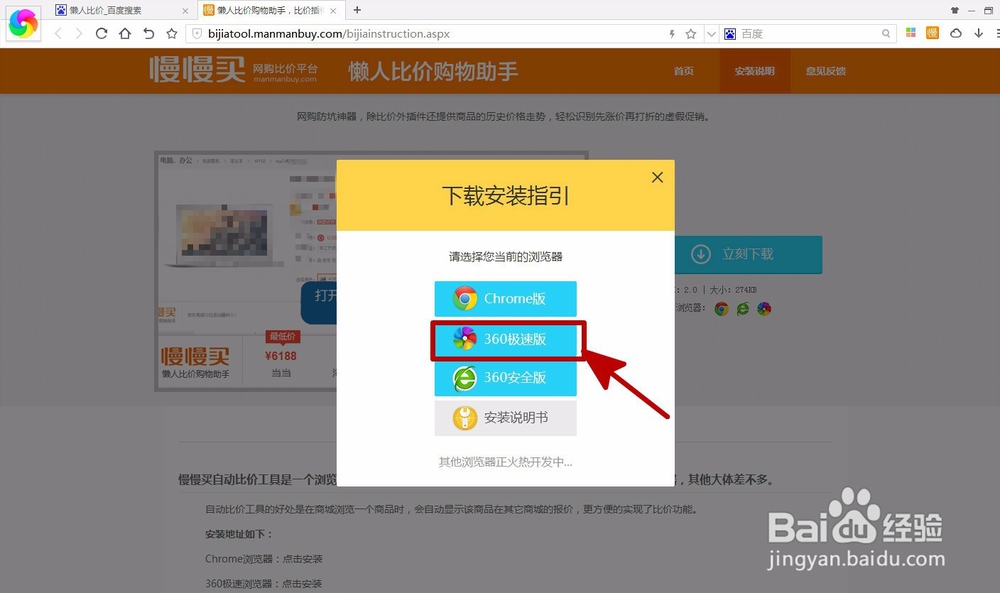Open the 安装说明 navigation item
Viewport: 1000px width, 593px height.
[x=754, y=71]
